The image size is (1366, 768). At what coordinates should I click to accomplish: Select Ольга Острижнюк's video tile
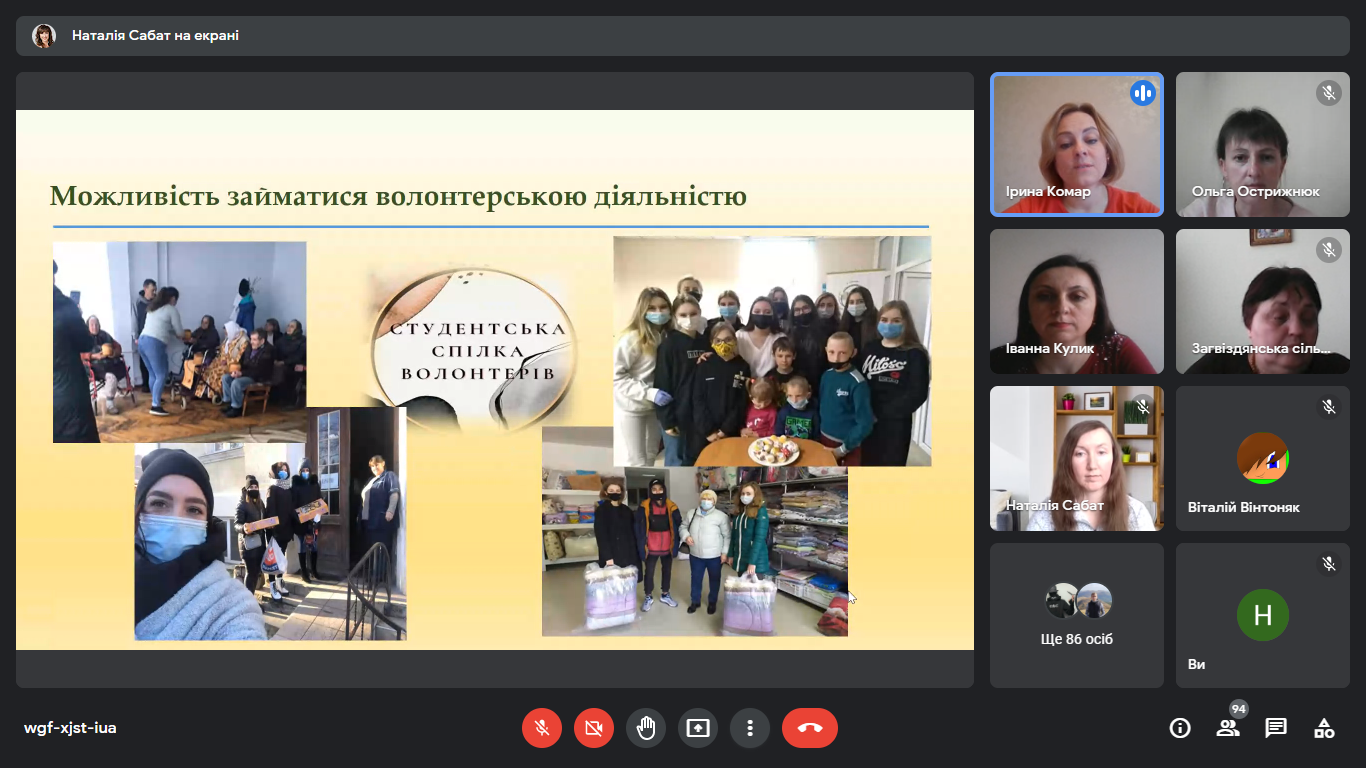tap(1262, 144)
